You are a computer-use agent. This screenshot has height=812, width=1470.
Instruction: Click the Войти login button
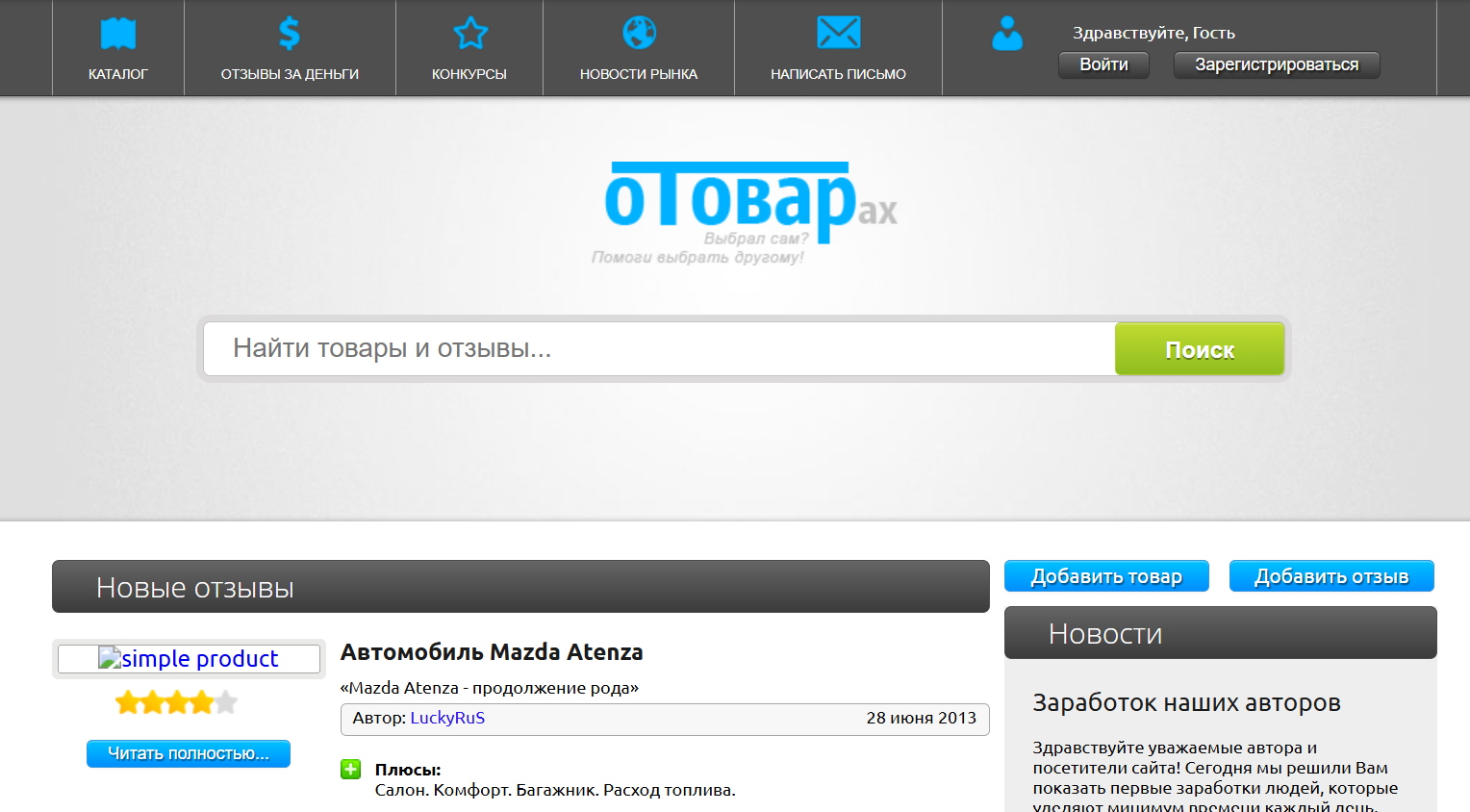(1103, 64)
